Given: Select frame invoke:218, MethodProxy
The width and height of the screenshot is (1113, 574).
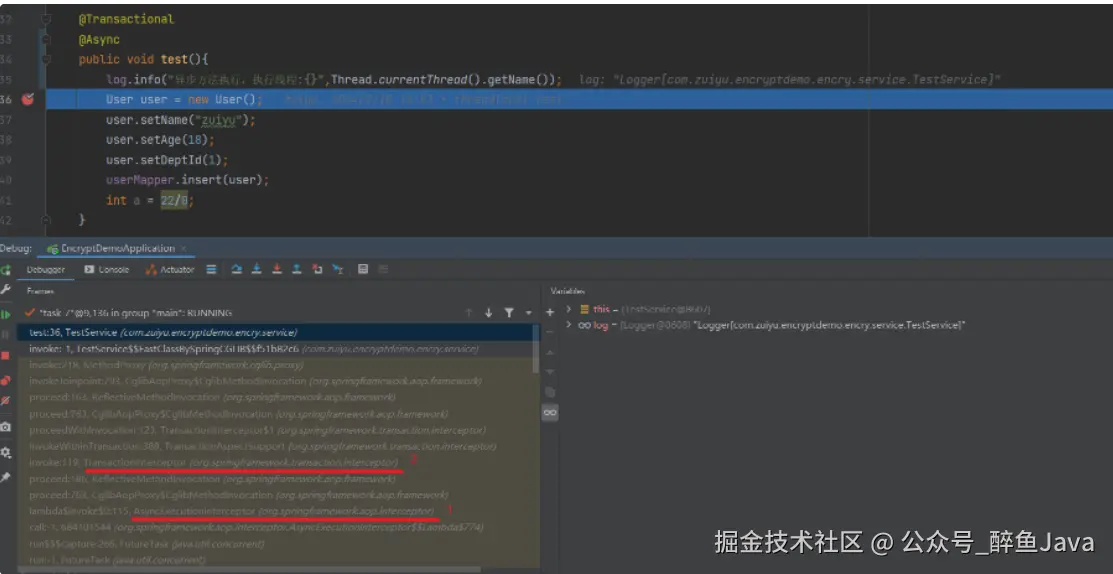Looking at the screenshot, I should click(x=278, y=365).
